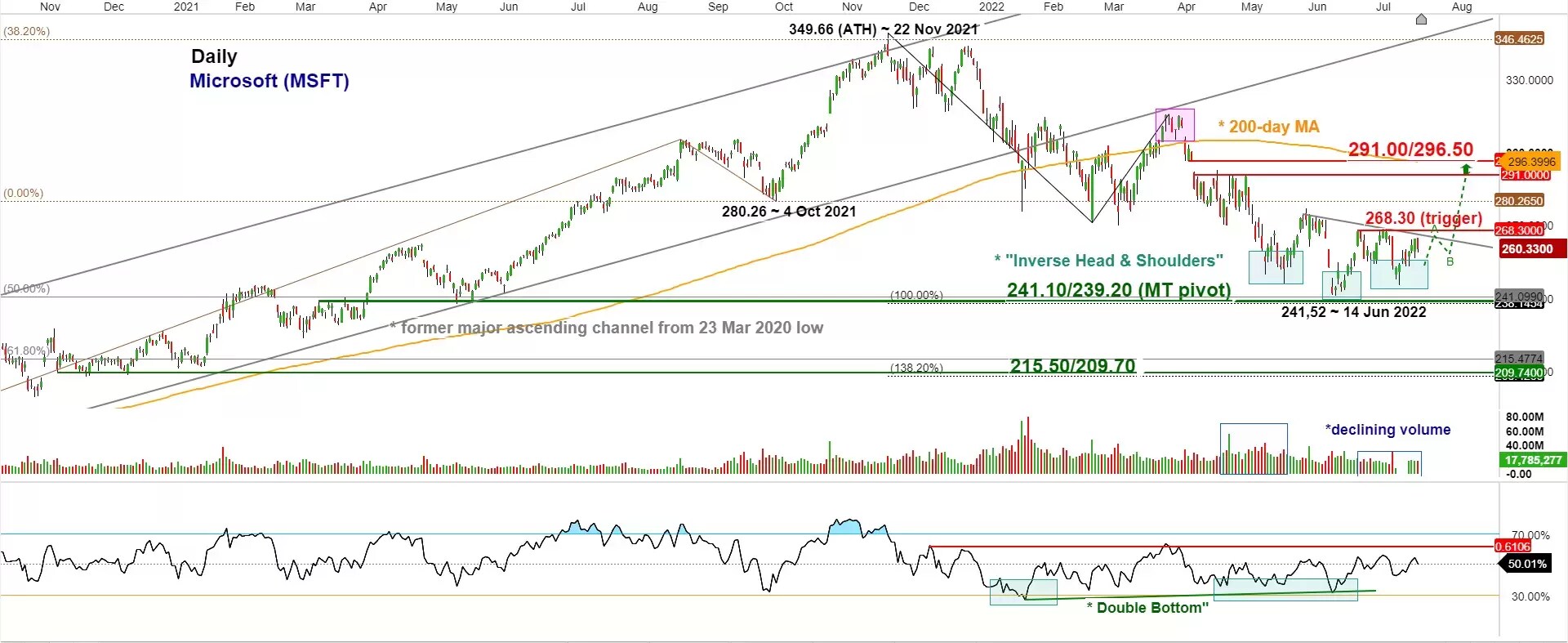Click the 70.00% RSI level label
1568x643 pixels.
coord(1530,536)
